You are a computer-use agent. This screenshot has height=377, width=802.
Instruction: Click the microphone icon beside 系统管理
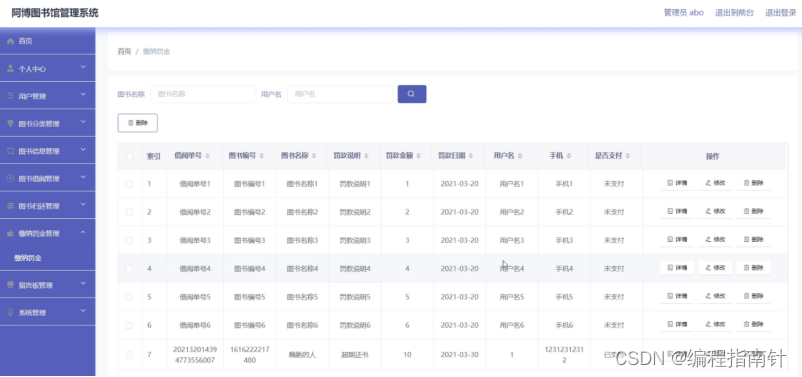pyautogui.click(x=10, y=312)
